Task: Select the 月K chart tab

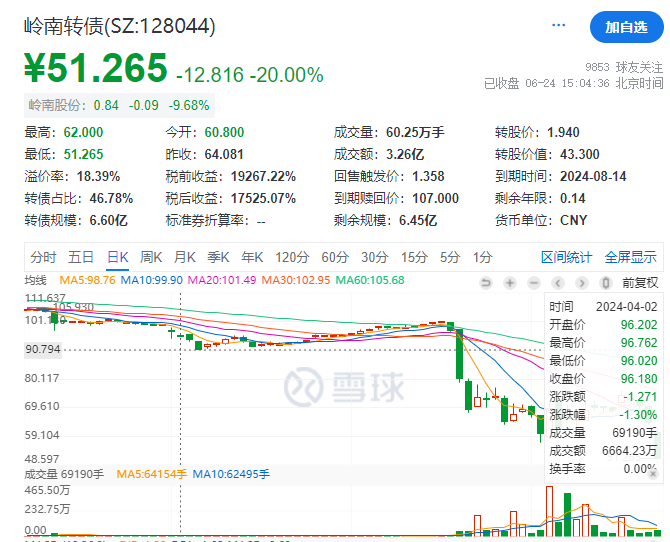Action: click(x=185, y=257)
